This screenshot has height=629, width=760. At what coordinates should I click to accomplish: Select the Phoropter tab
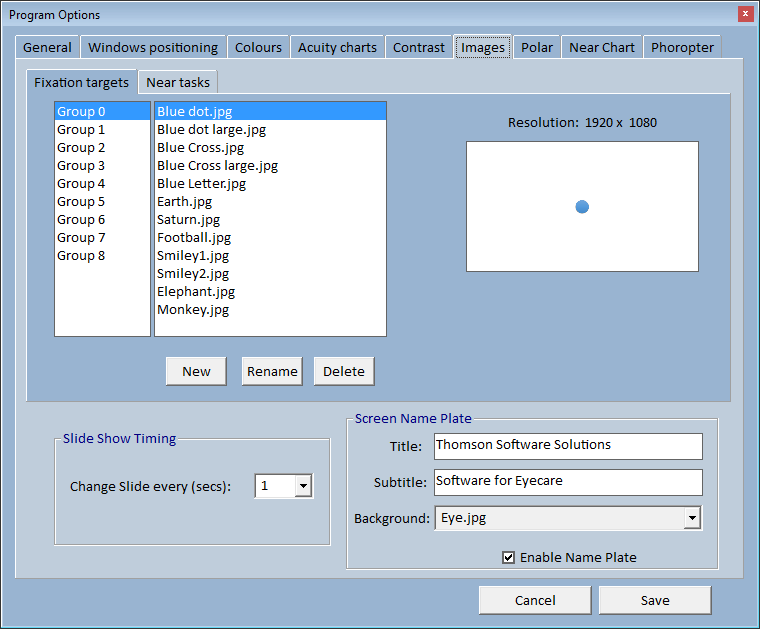pyautogui.click(x=682, y=47)
